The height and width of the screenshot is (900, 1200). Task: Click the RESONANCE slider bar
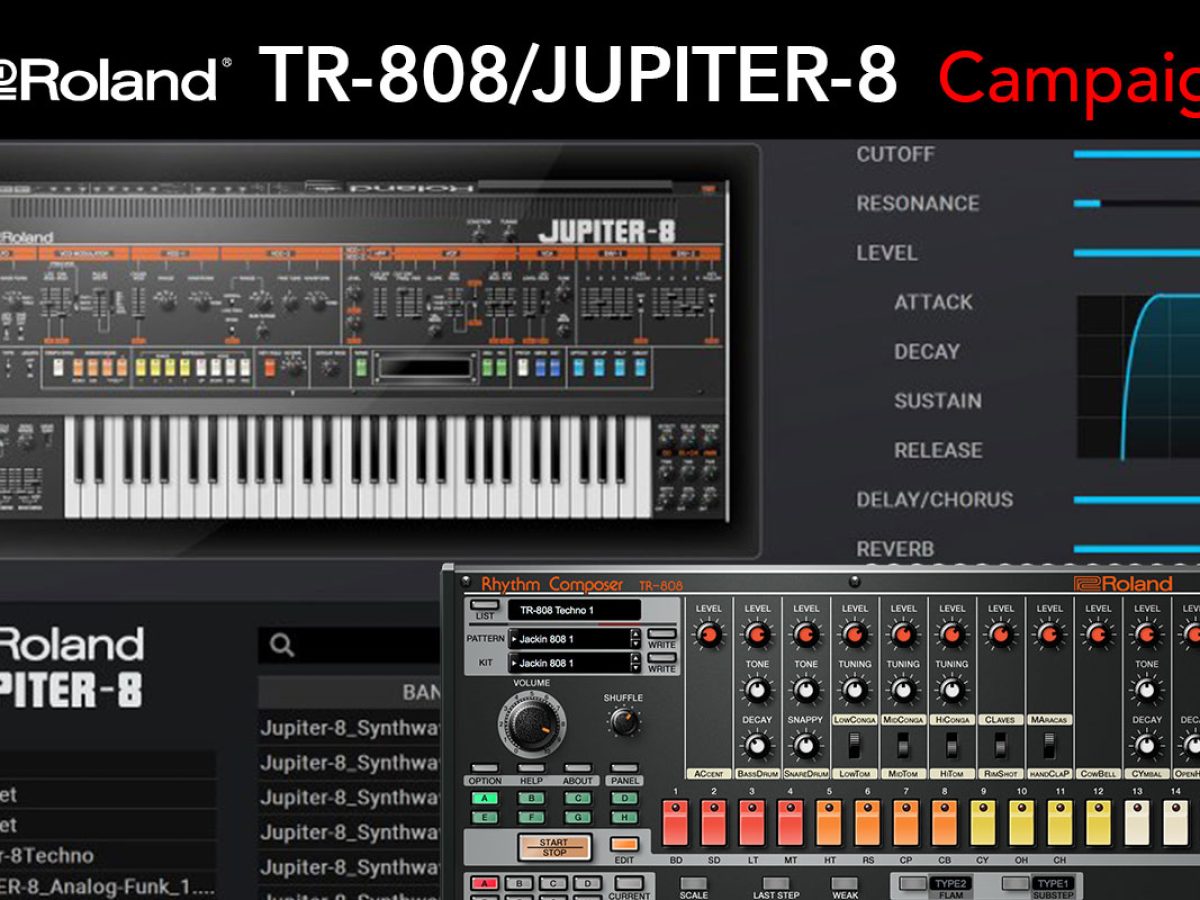click(1137, 203)
